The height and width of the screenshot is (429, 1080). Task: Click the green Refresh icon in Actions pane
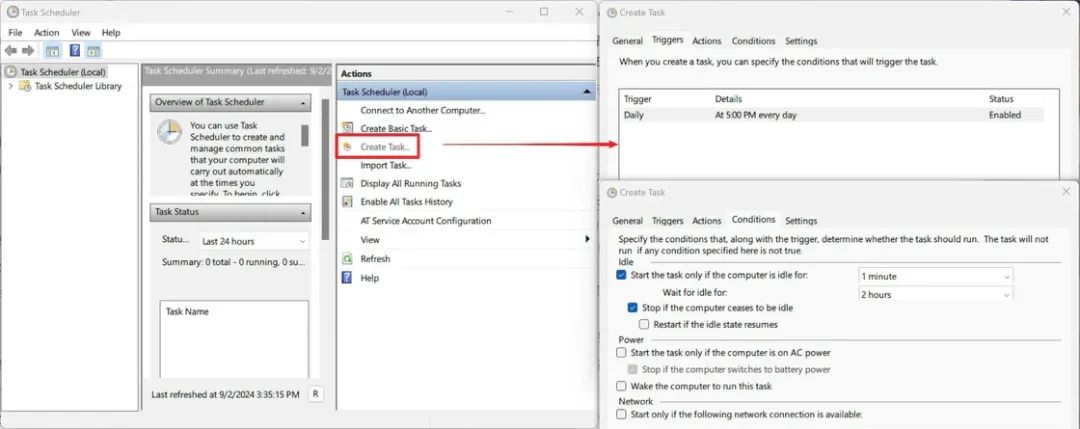(x=348, y=259)
